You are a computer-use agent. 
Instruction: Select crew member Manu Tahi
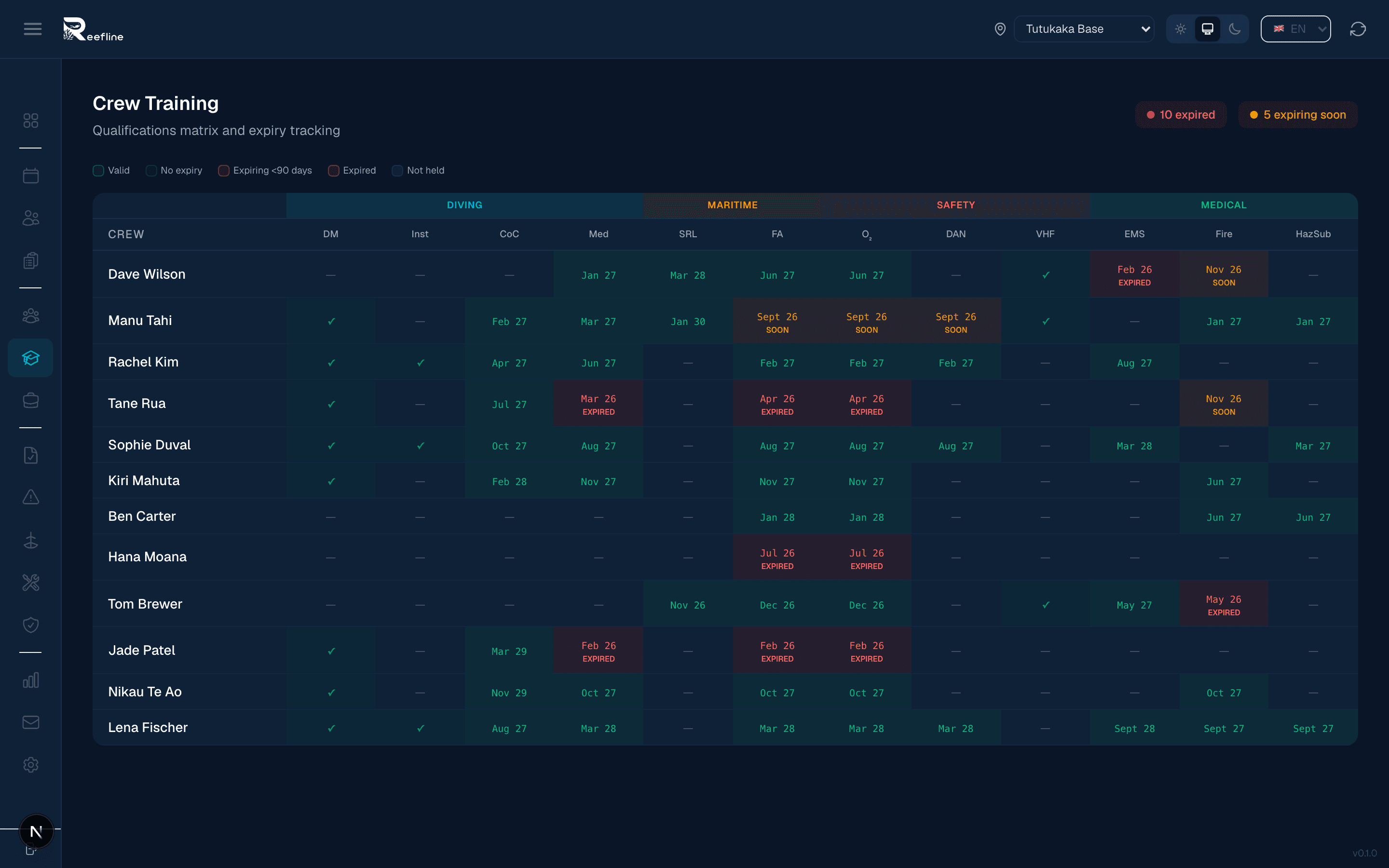tap(140, 321)
